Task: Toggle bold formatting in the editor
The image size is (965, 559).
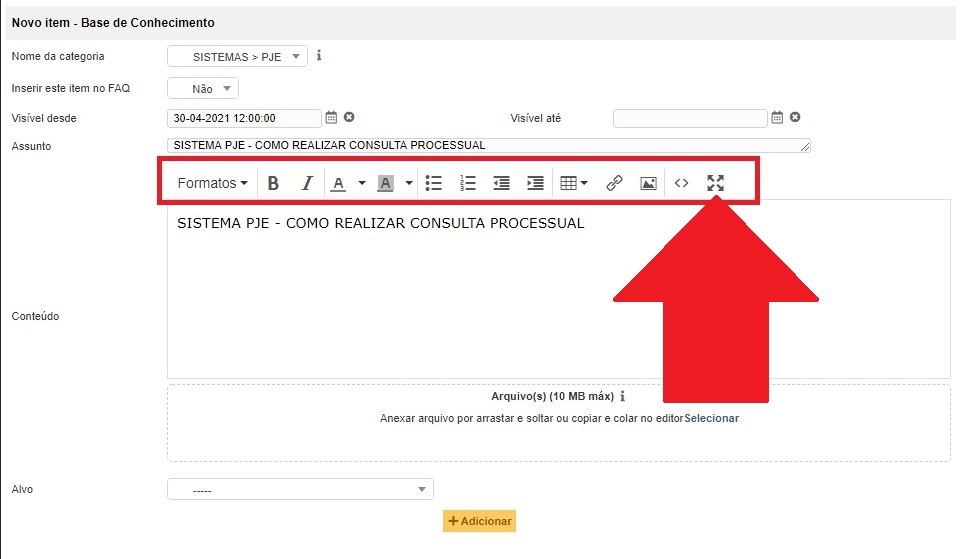Action: click(273, 183)
